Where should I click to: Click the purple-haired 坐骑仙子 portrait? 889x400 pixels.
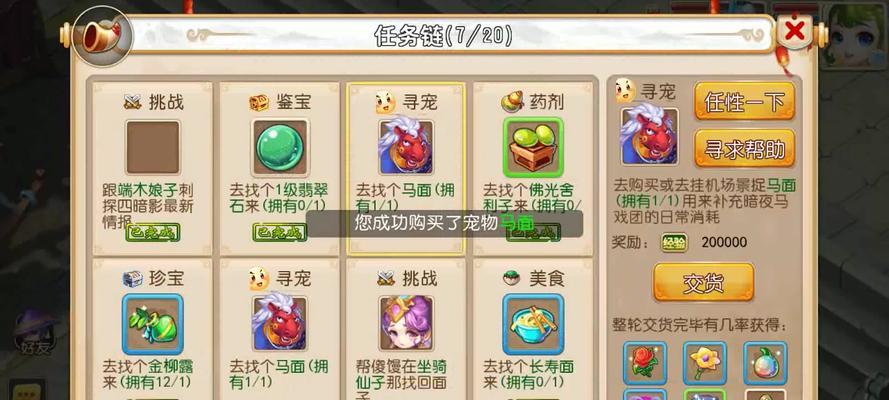(x=406, y=323)
